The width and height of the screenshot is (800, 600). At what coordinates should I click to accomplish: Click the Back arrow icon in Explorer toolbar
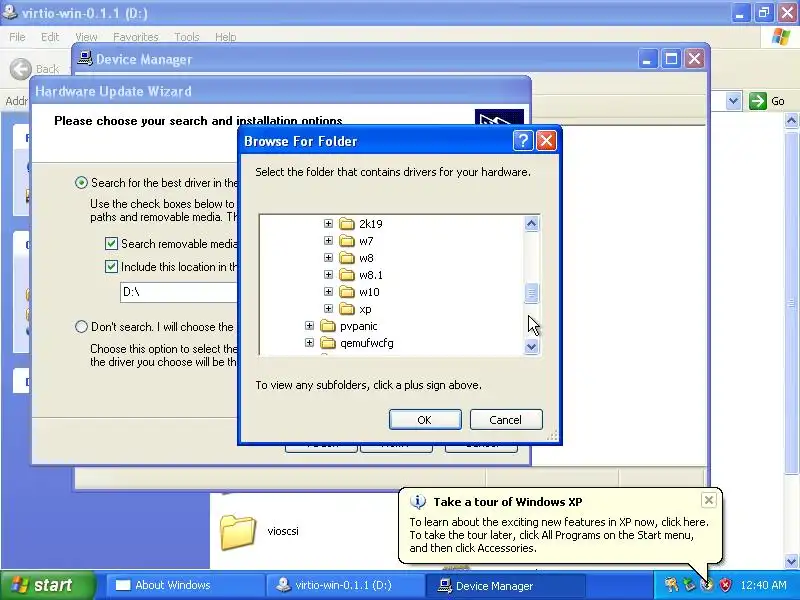pyautogui.click(x=21, y=69)
